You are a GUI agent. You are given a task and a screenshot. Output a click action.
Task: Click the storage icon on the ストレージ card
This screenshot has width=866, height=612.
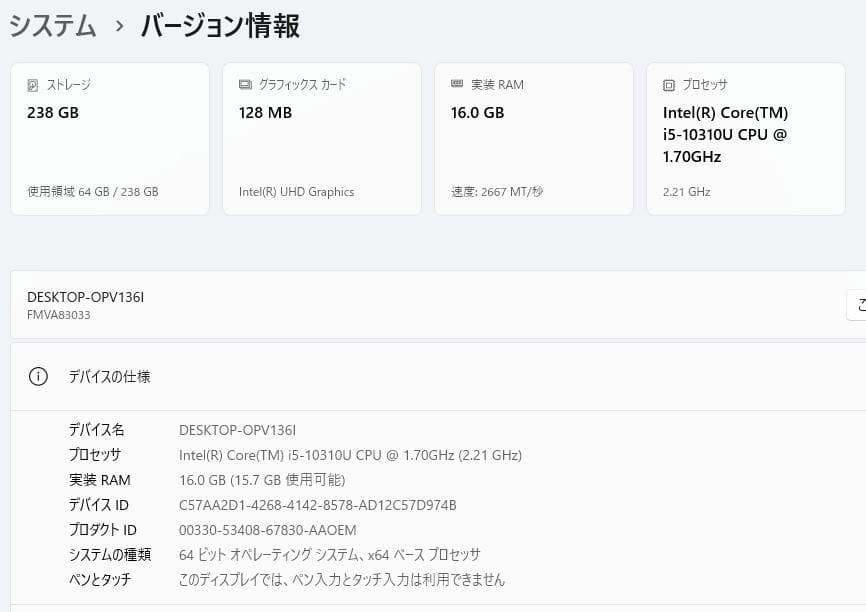(x=31, y=85)
